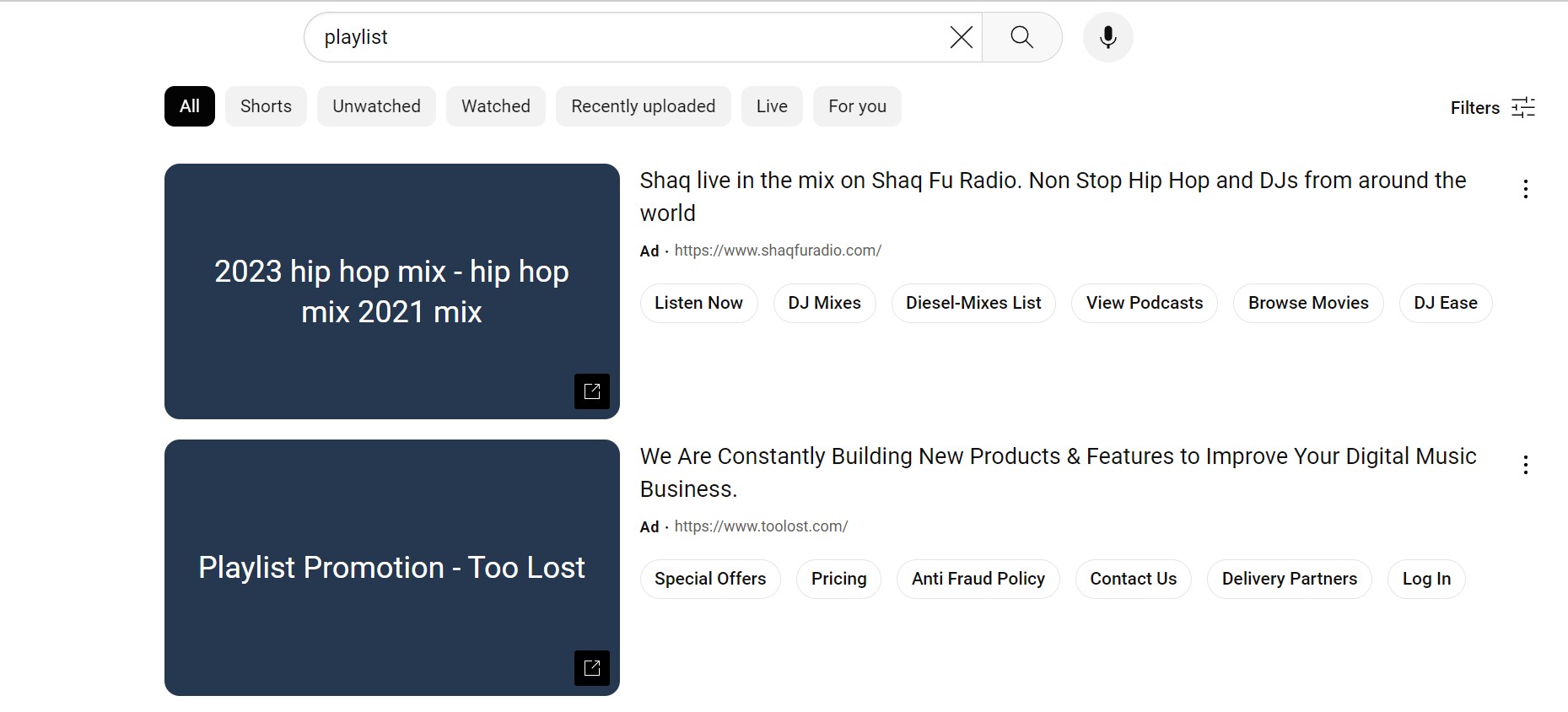The image size is (1568, 712).
Task: Open the Filters options icon
Action: point(1523,107)
